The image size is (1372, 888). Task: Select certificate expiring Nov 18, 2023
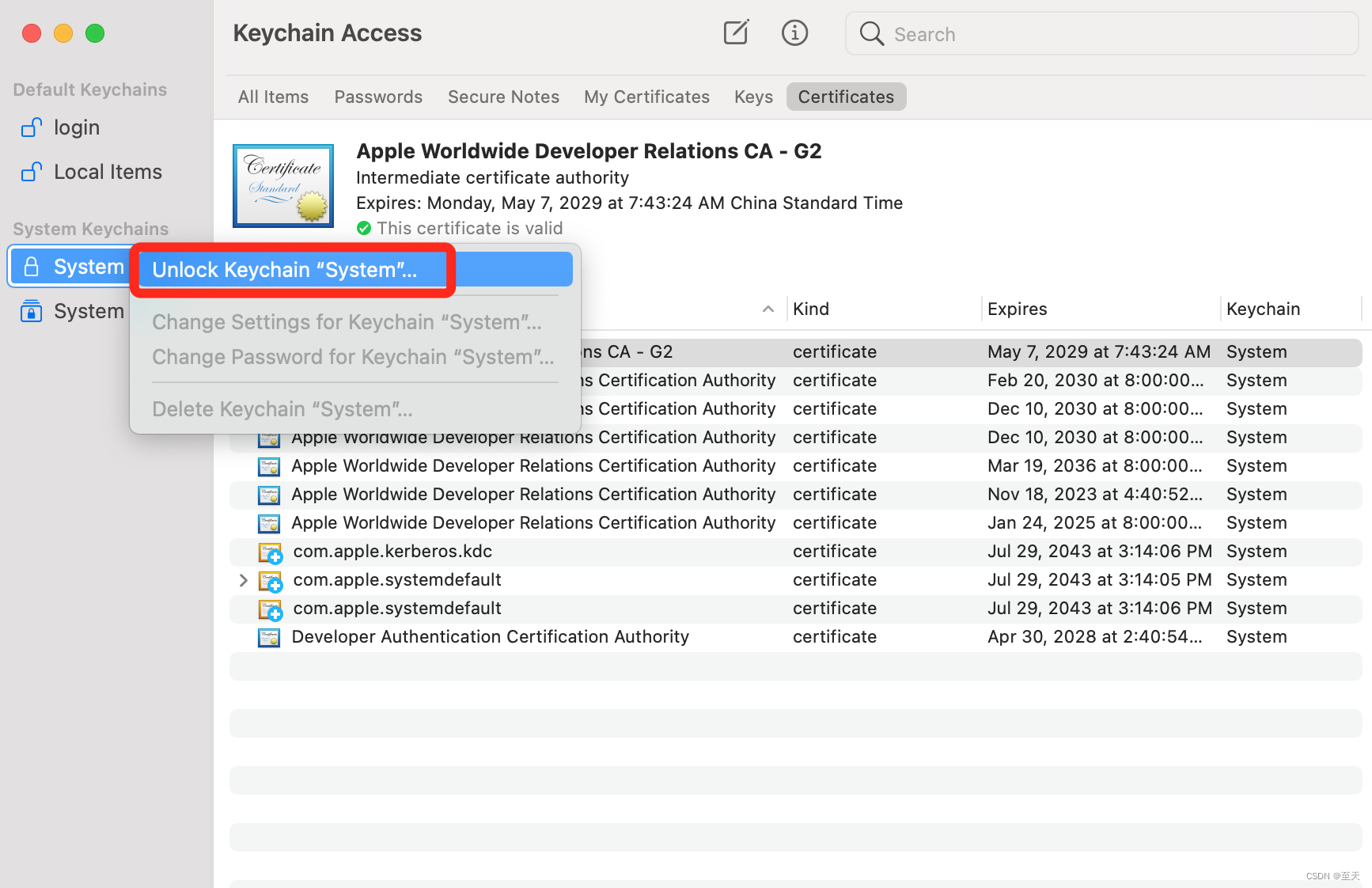click(795, 495)
